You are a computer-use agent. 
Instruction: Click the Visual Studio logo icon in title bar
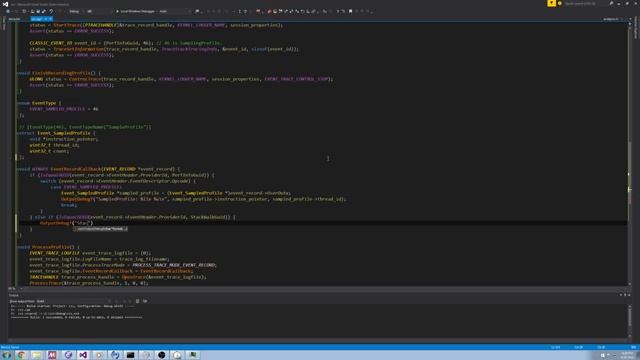coord(5,4)
